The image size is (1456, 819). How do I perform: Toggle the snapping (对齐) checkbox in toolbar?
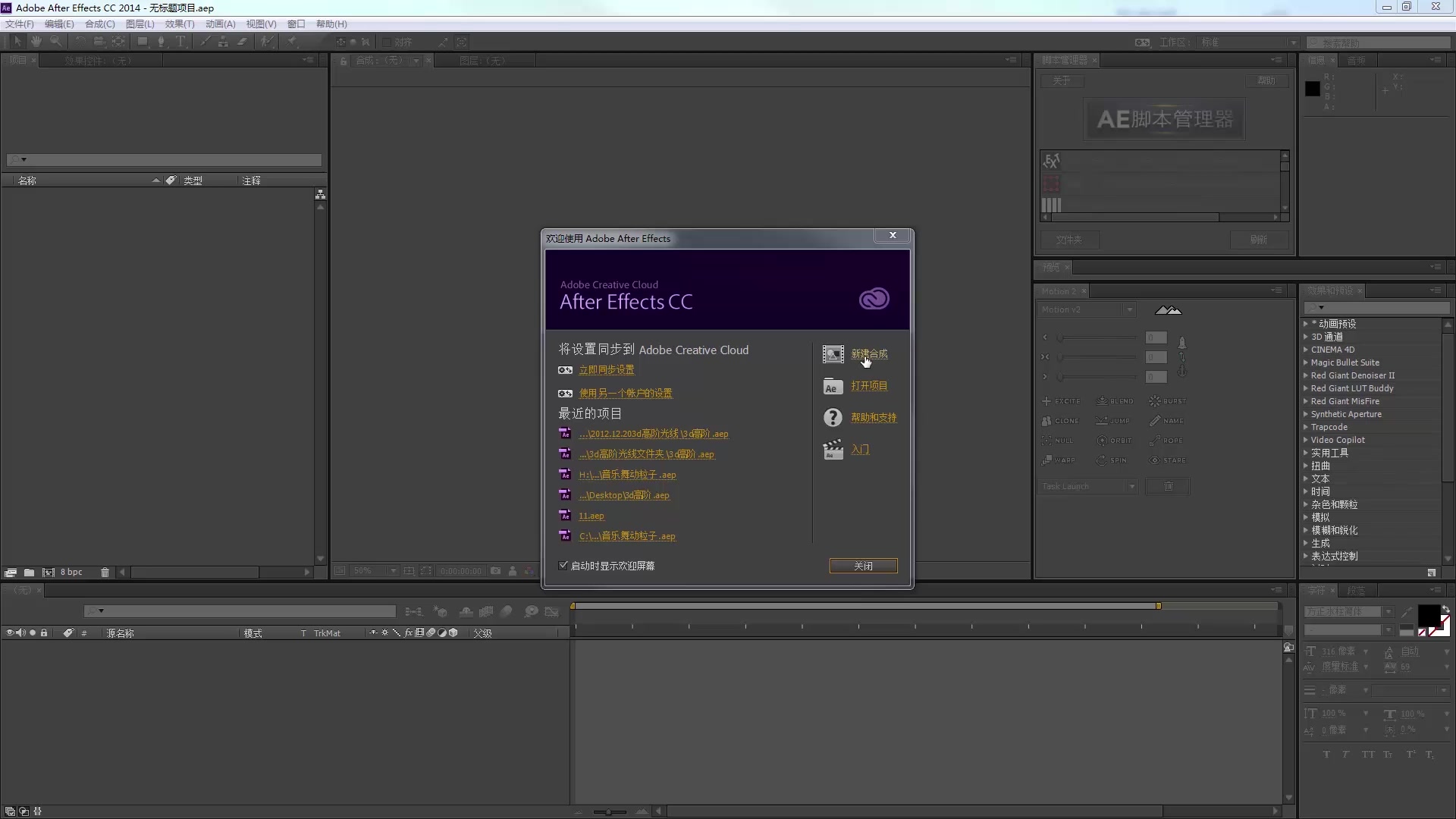coord(387,42)
